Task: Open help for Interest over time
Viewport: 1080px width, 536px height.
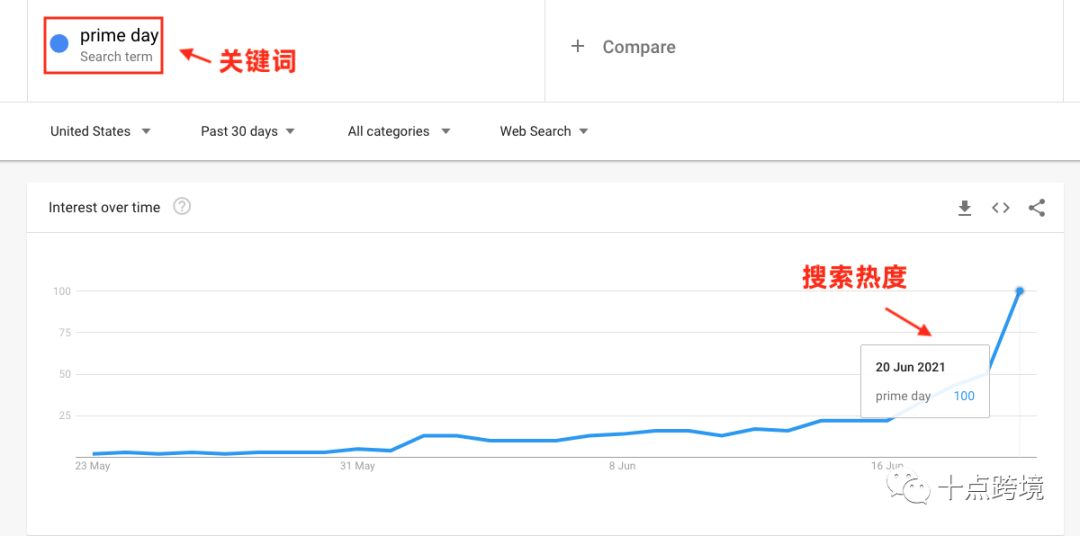Action: click(182, 206)
